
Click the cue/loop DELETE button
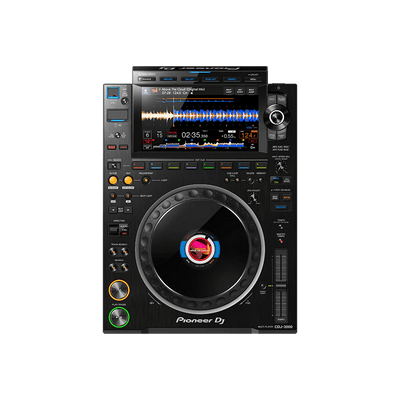coord(251,180)
